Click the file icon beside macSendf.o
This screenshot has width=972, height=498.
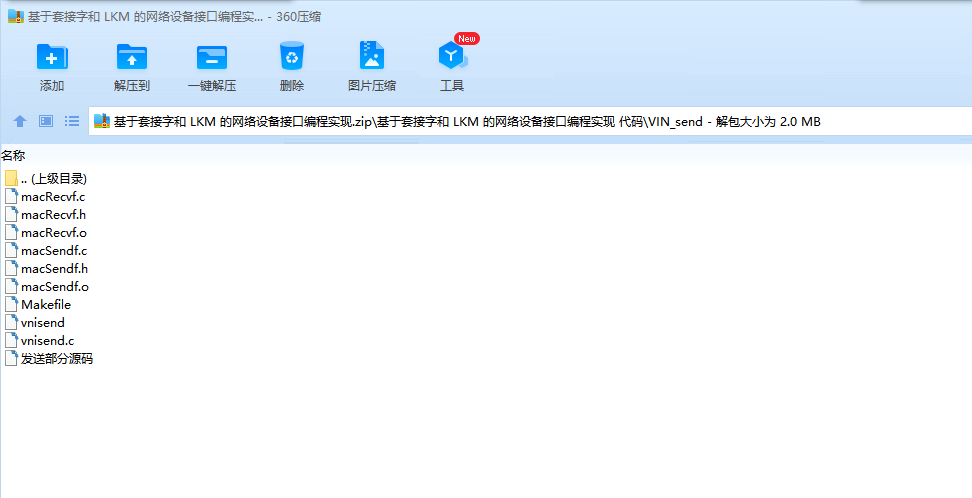(x=11, y=287)
